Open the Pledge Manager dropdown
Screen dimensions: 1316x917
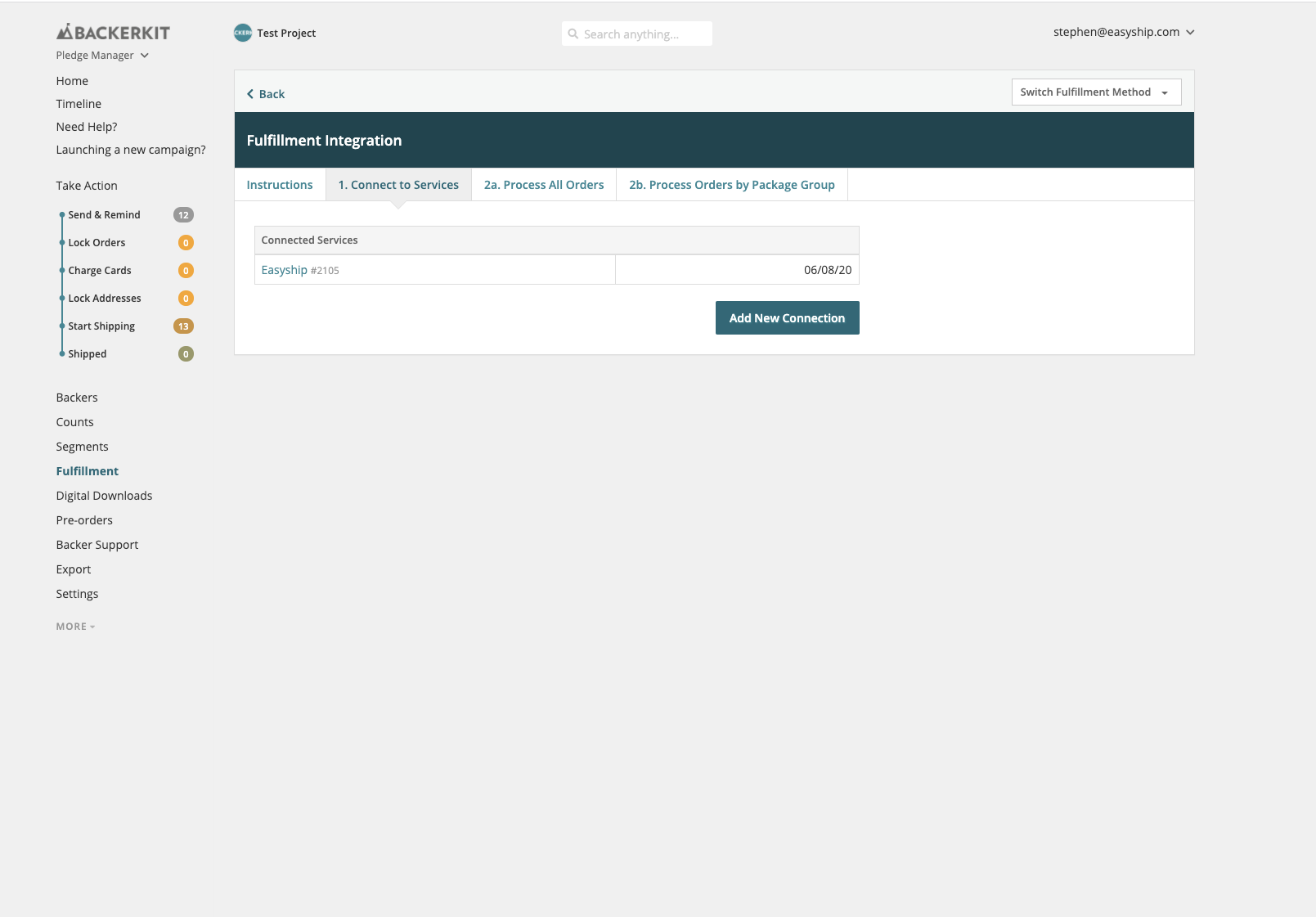pyautogui.click(x=102, y=56)
